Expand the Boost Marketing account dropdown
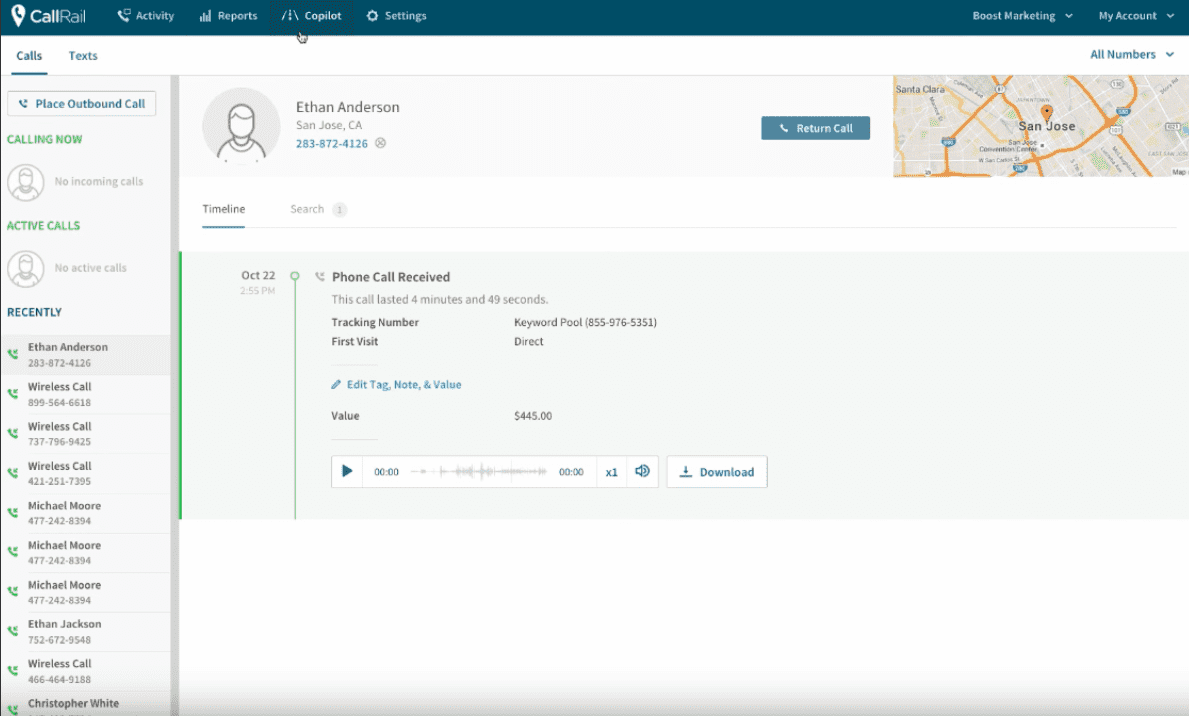Image resolution: width=1189 pixels, height=716 pixels. click(1022, 16)
